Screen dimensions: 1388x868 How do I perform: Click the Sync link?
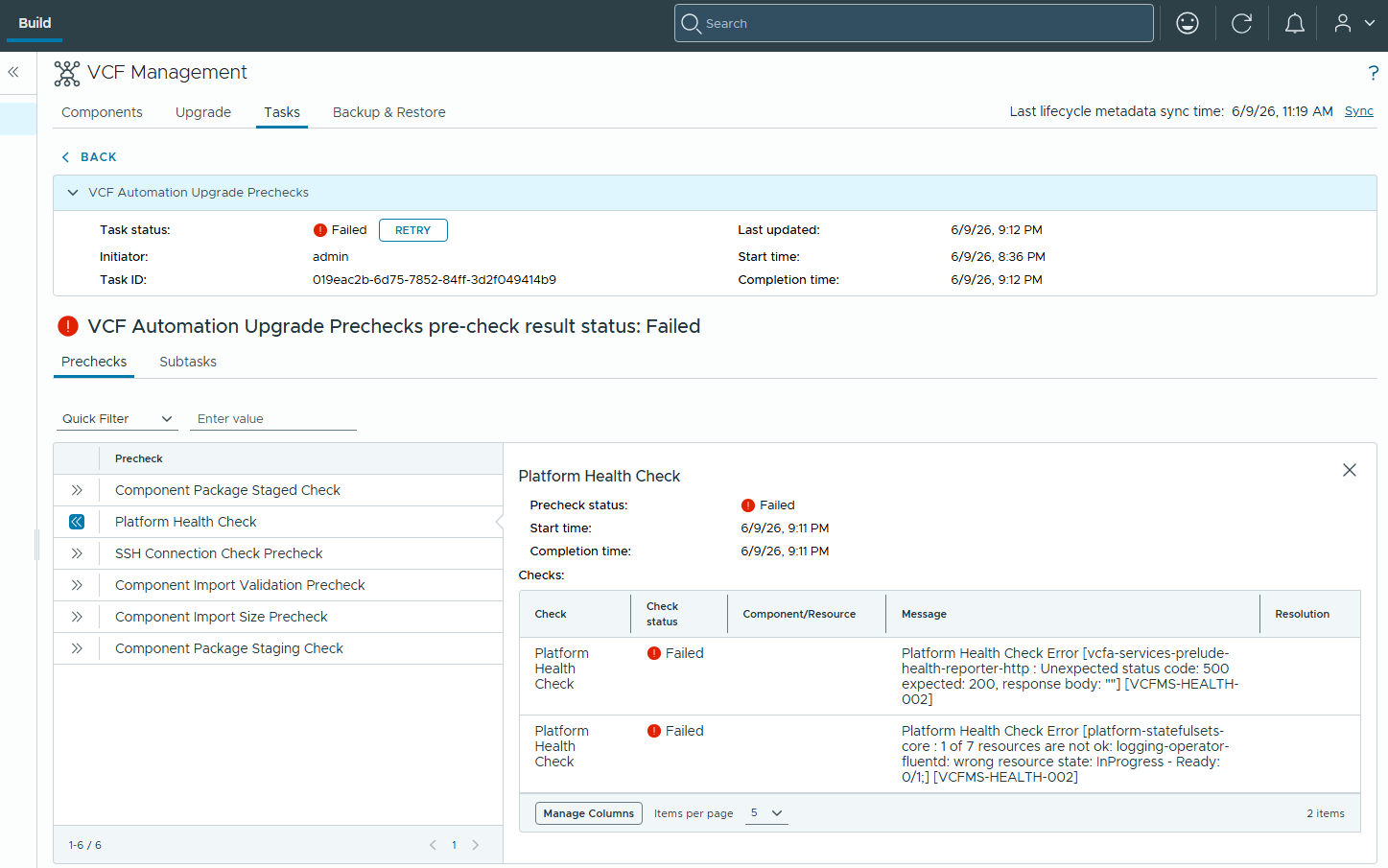[x=1359, y=111]
